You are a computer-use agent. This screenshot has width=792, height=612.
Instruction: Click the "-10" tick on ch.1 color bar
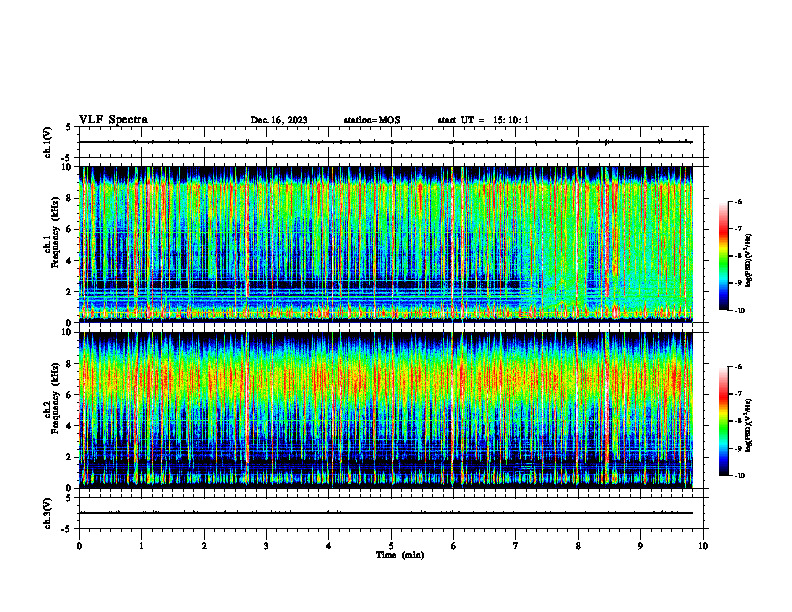pyautogui.click(x=740, y=311)
